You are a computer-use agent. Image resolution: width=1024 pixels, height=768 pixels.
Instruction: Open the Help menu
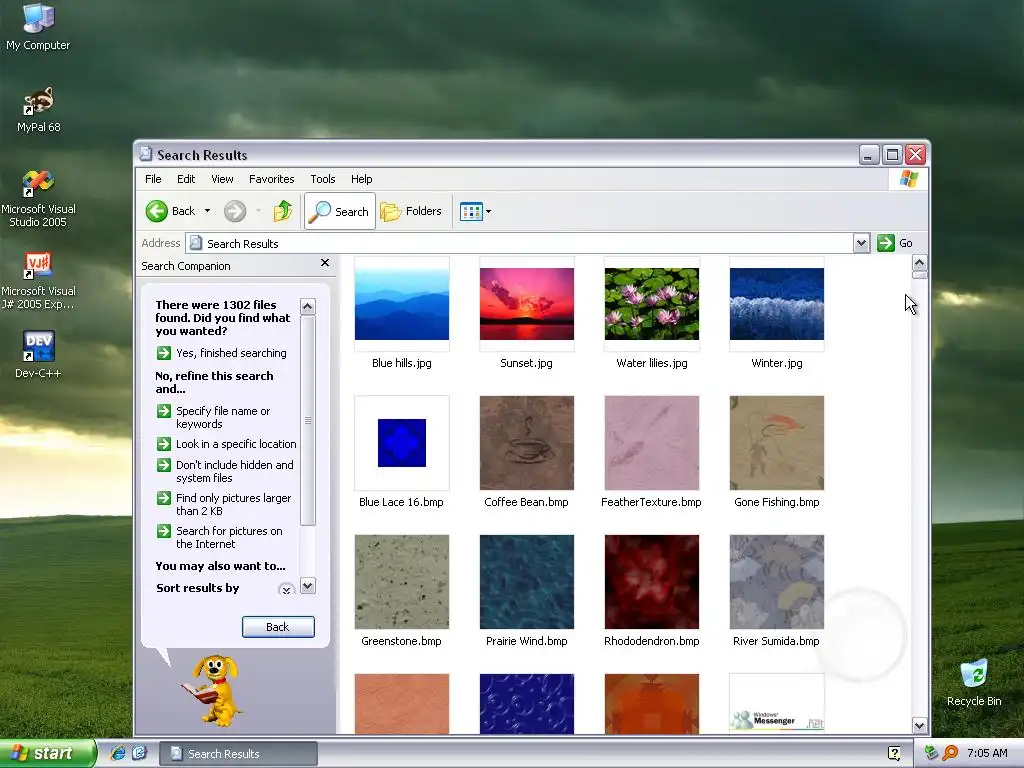click(361, 179)
